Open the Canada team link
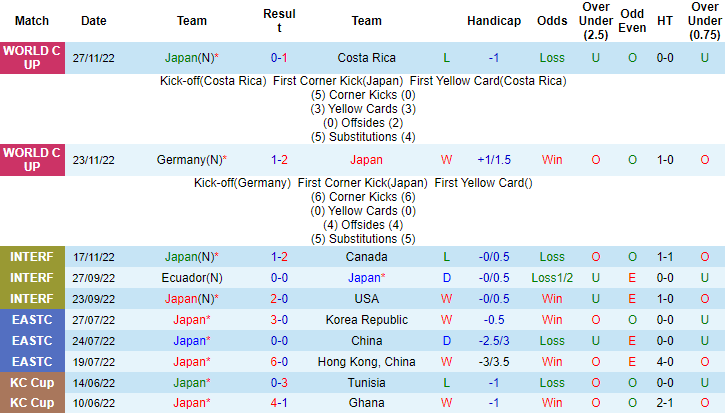725x413 pixels. [366, 257]
